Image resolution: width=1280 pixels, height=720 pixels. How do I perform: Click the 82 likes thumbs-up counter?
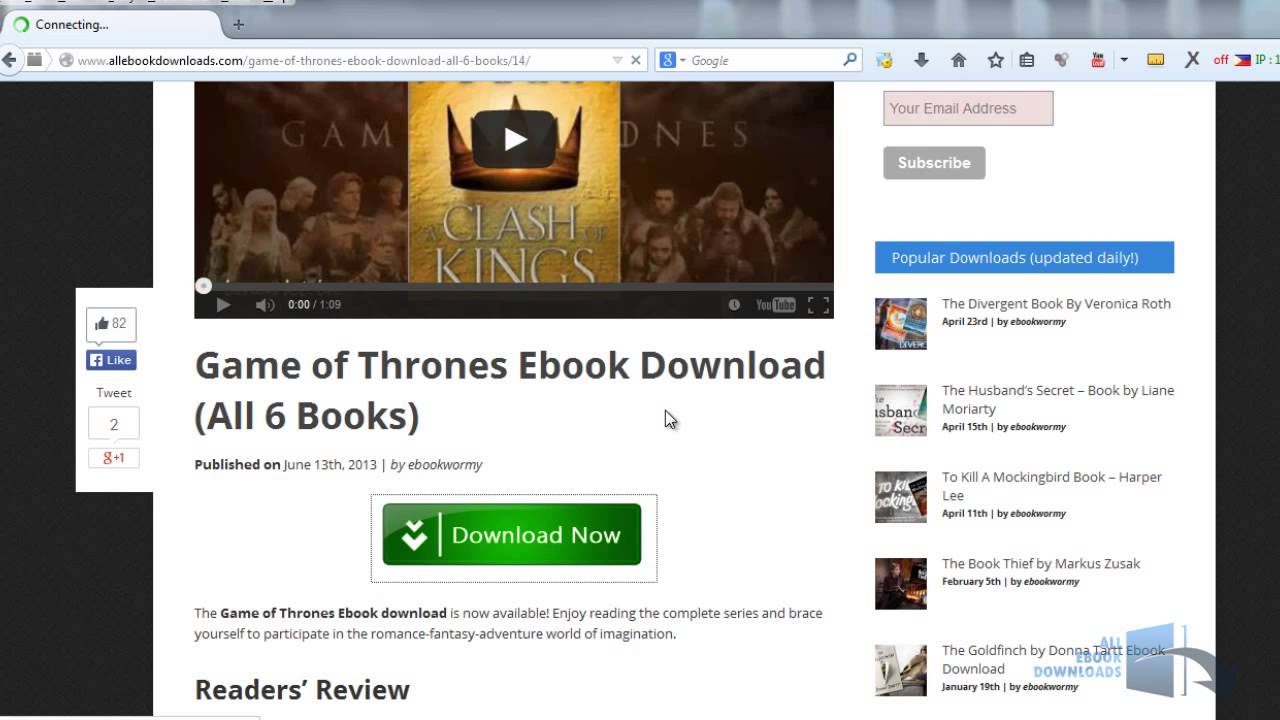pyautogui.click(x=111, y=324)
